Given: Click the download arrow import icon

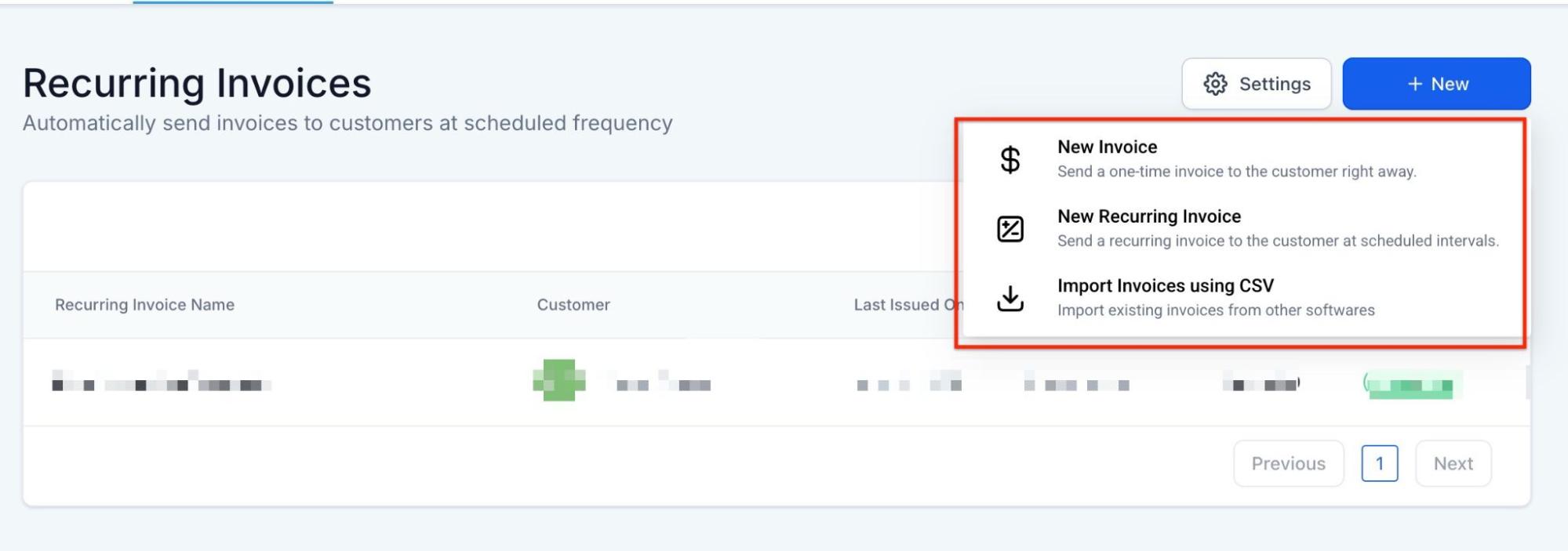Looking at the screenshot, I should tap(1010, 298).
